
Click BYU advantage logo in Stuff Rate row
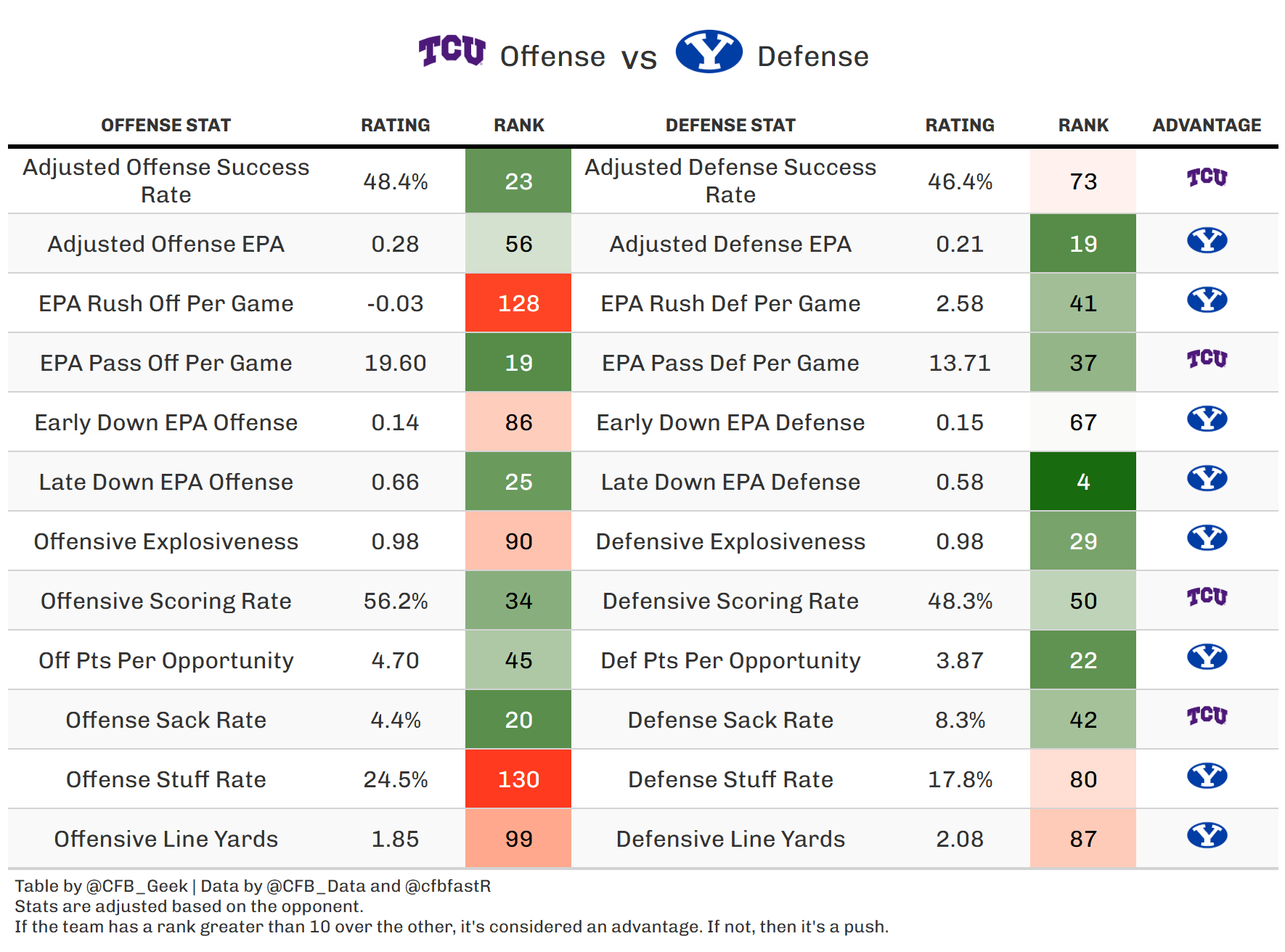tap(1207, 776)
